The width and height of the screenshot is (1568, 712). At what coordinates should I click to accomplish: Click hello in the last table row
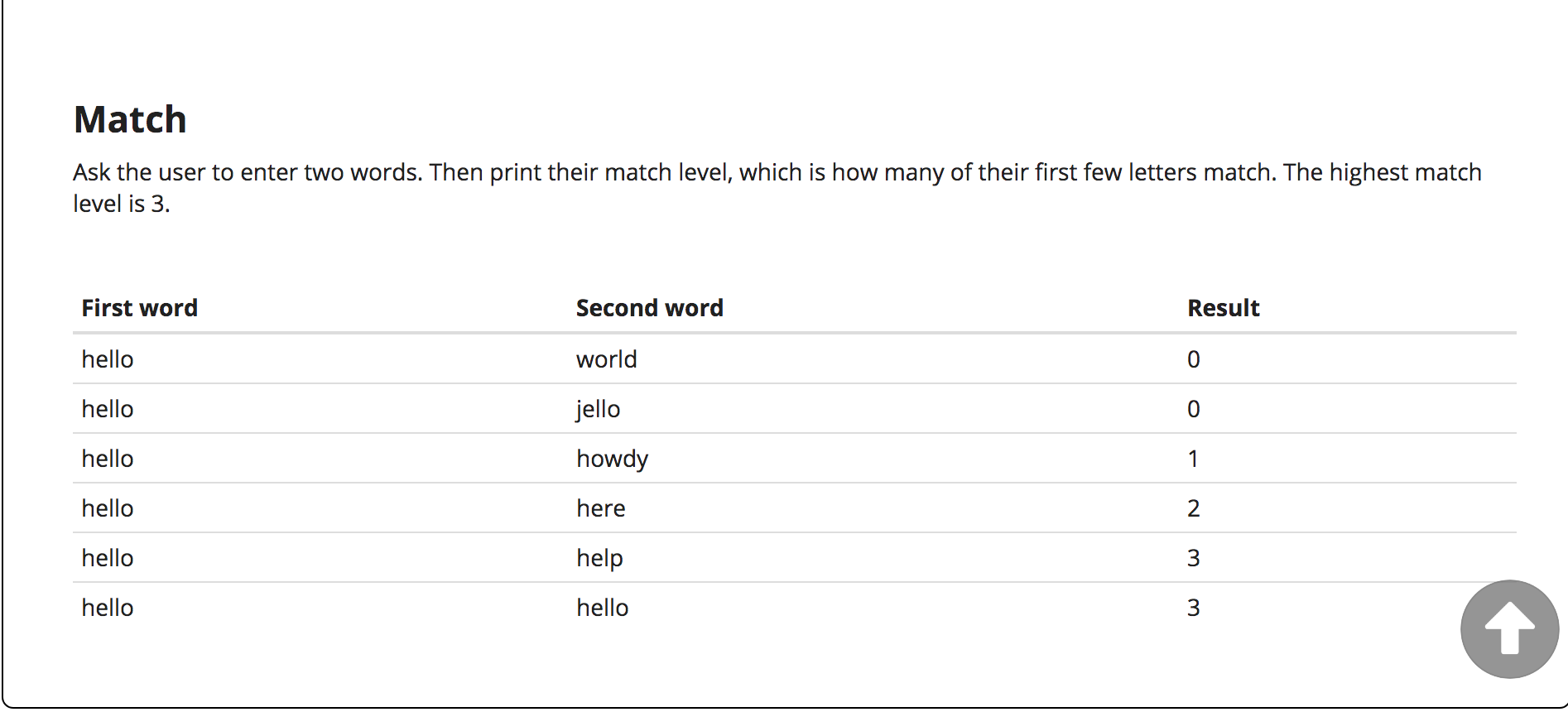(107, 607)
